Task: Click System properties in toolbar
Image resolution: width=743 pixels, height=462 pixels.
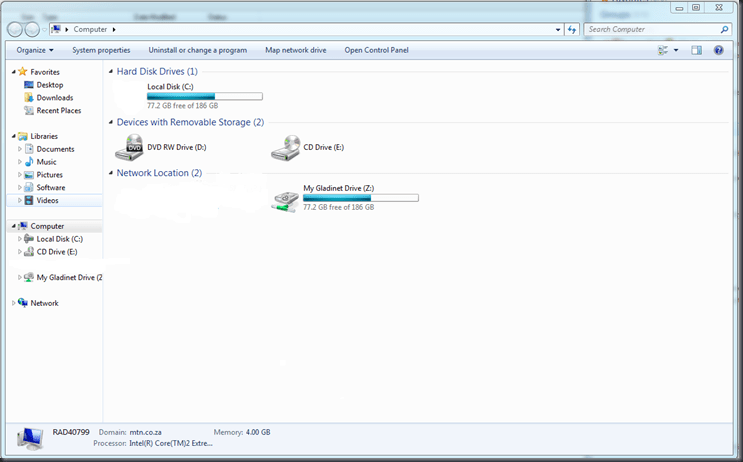Action: (101, 50)
